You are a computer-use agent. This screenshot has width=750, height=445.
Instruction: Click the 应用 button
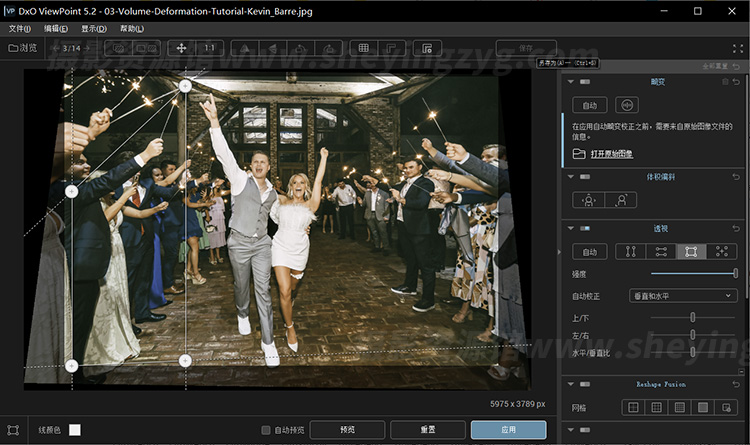tap(508, 430)
